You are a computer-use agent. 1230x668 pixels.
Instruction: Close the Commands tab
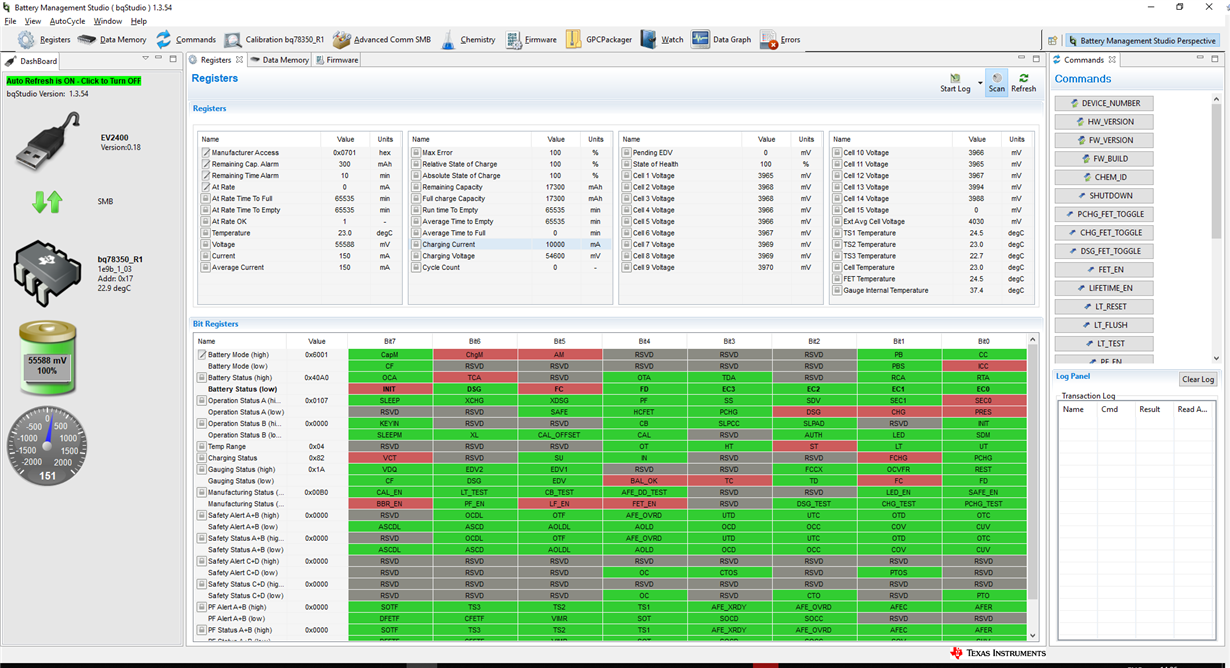(1112, 60)
